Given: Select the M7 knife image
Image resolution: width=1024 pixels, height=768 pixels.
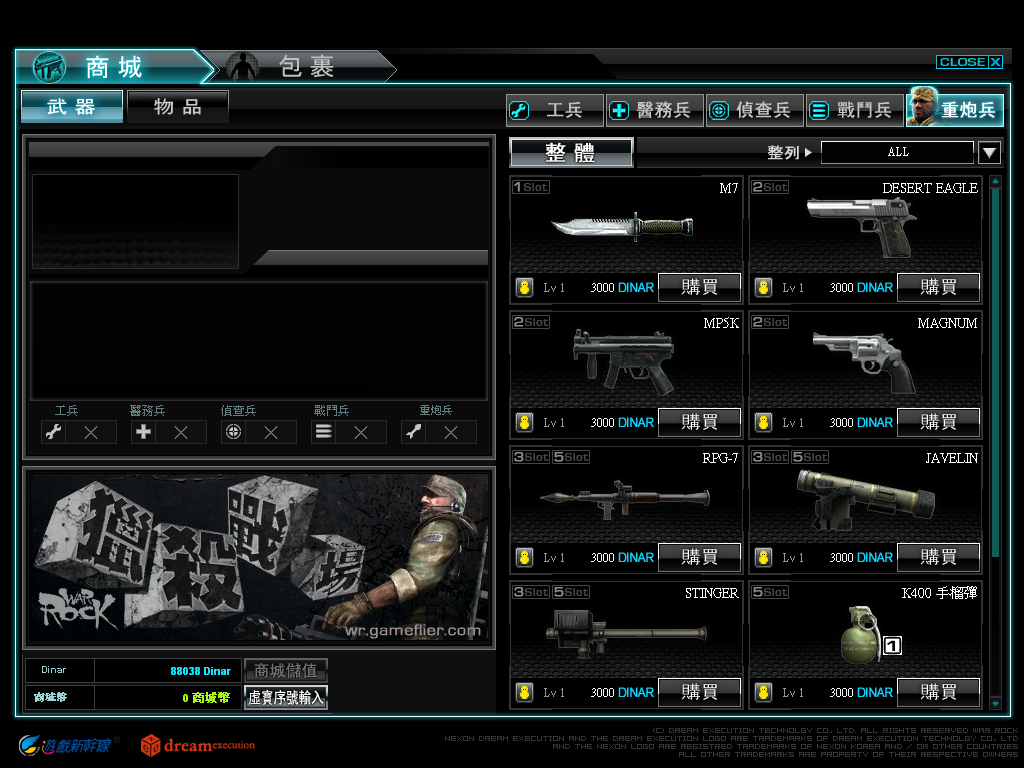Looking at the screenshot, I should coord(622,226).
